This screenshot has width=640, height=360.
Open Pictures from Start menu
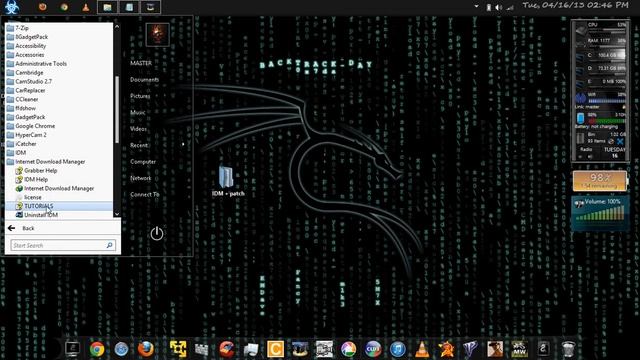point(140,96)
